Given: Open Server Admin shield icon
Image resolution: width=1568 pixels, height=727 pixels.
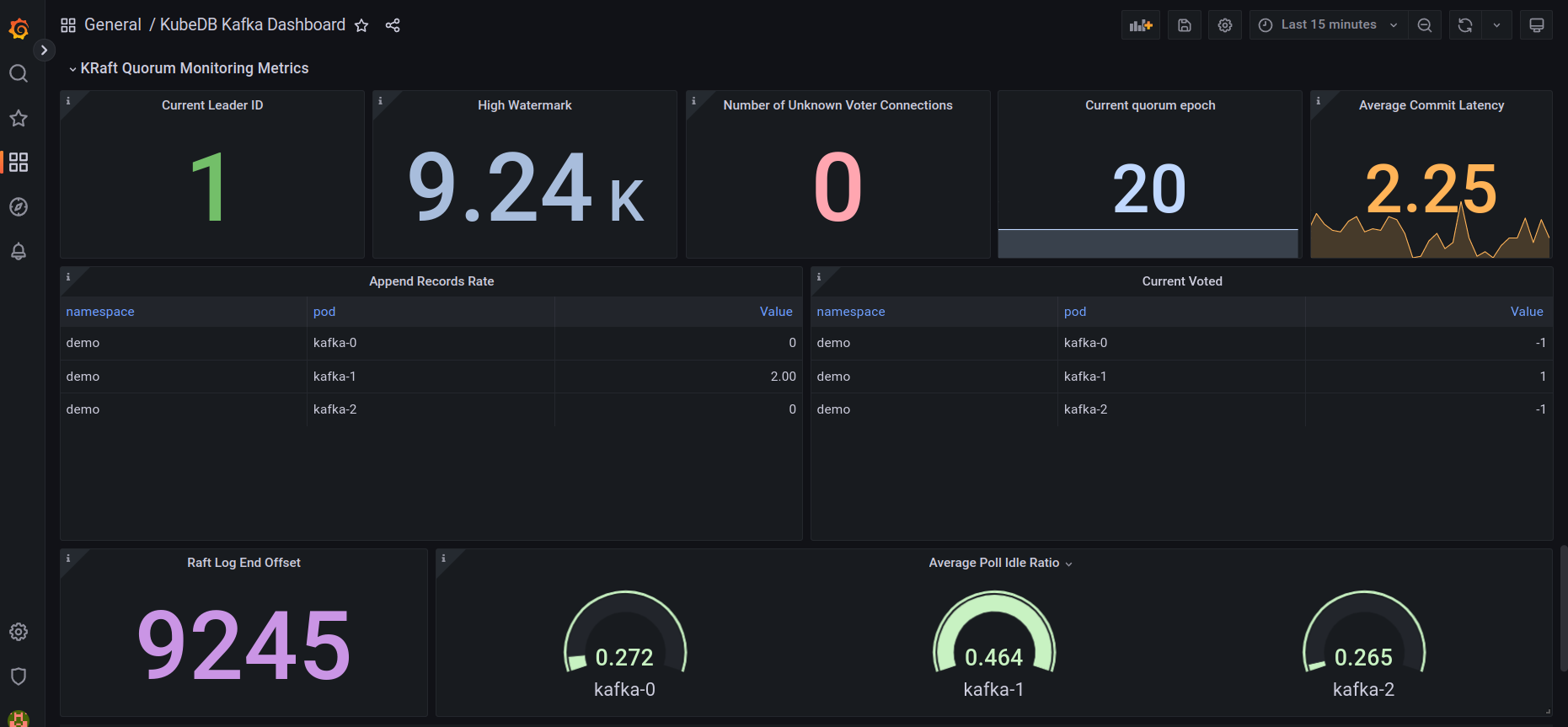Looking at the screenshot, I should [x=19, y=676].
